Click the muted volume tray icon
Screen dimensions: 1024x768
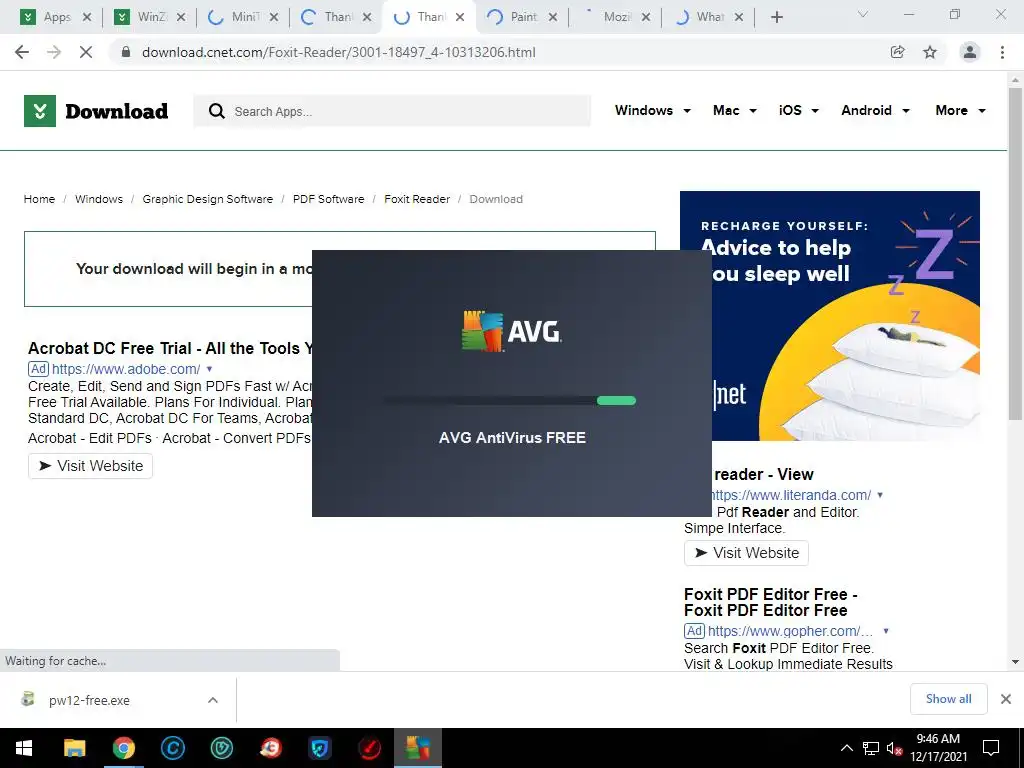[x=894, y=748]
